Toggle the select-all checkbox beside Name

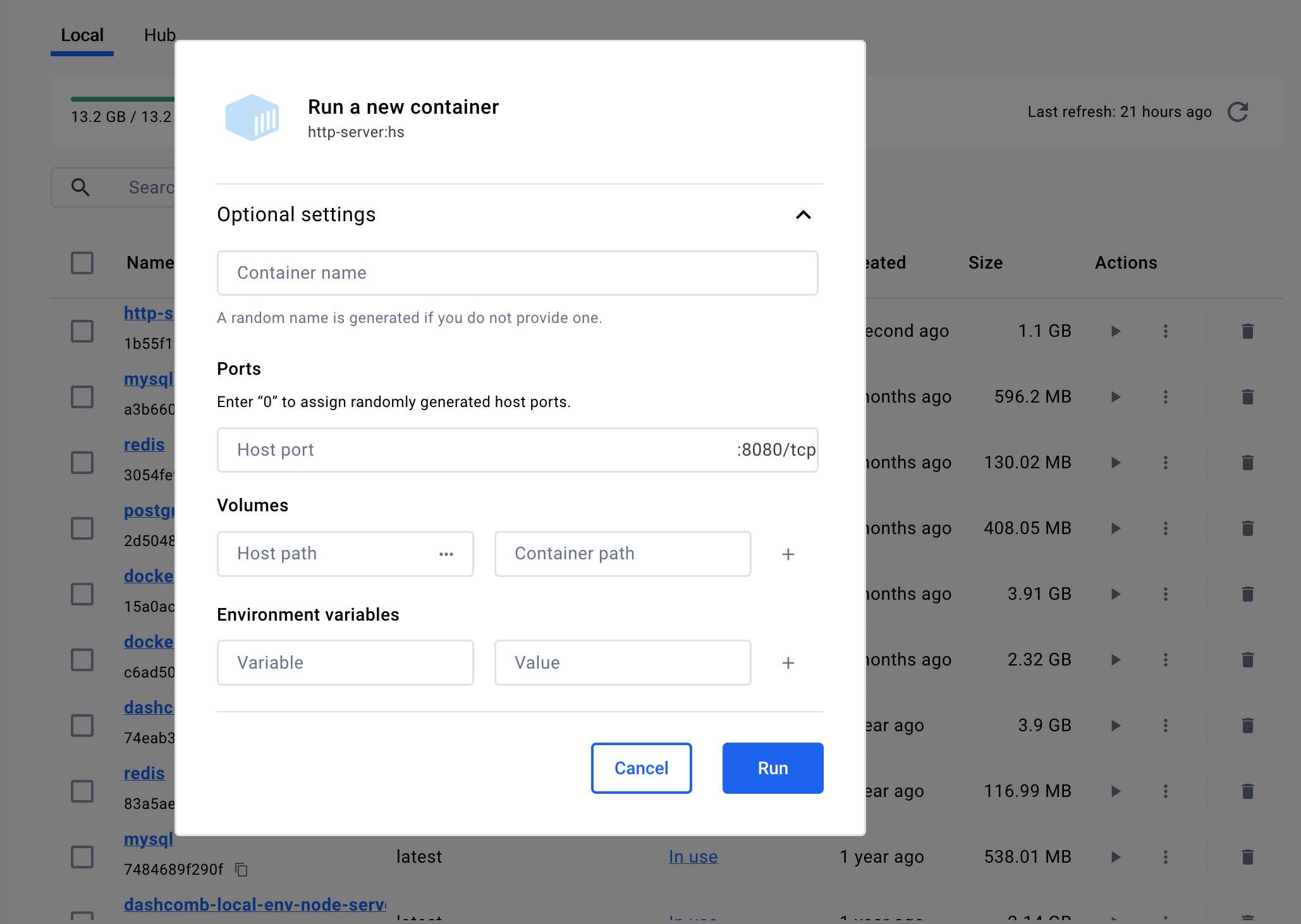(82, 263)
